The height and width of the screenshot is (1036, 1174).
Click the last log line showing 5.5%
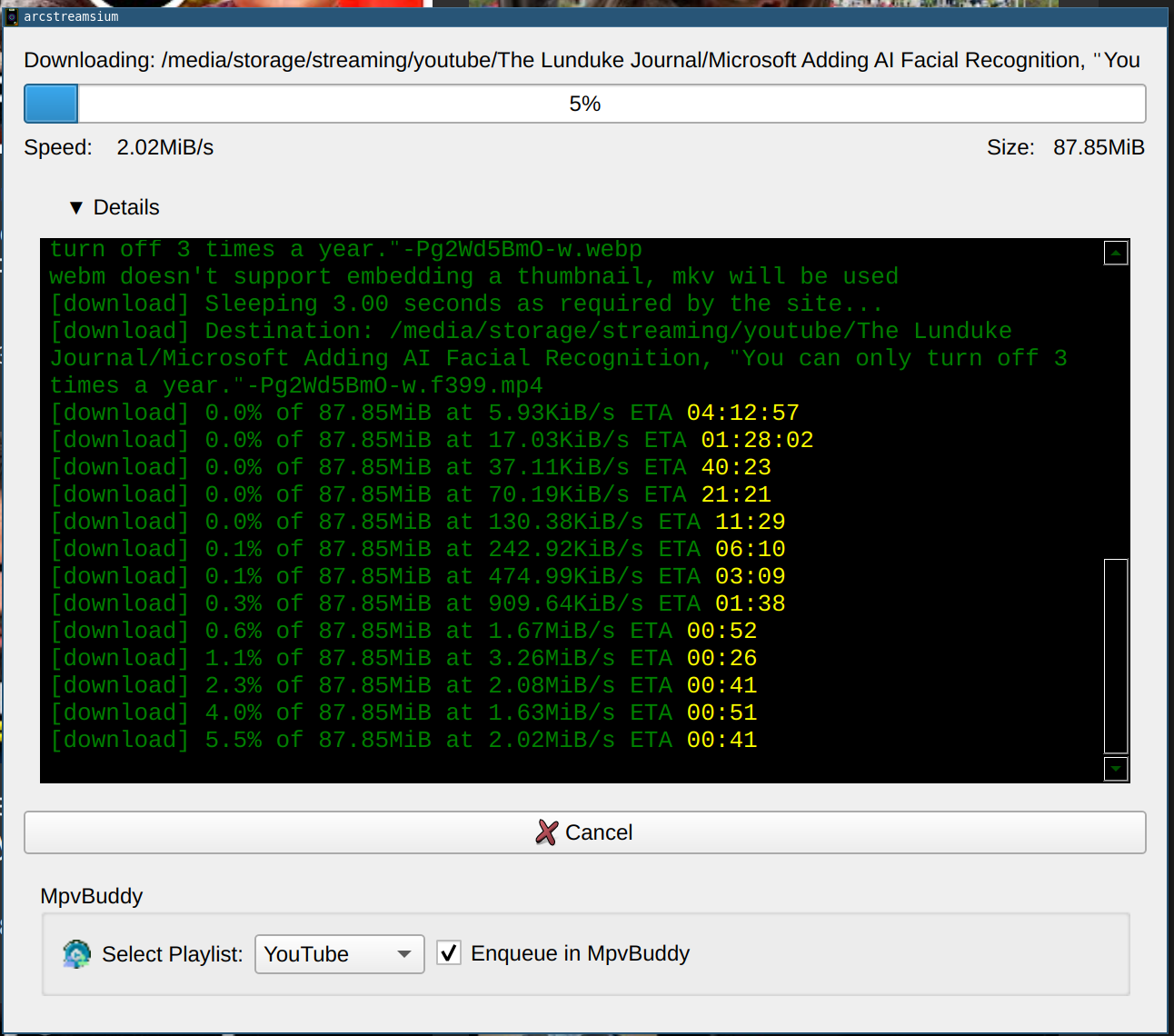[403, 740]
